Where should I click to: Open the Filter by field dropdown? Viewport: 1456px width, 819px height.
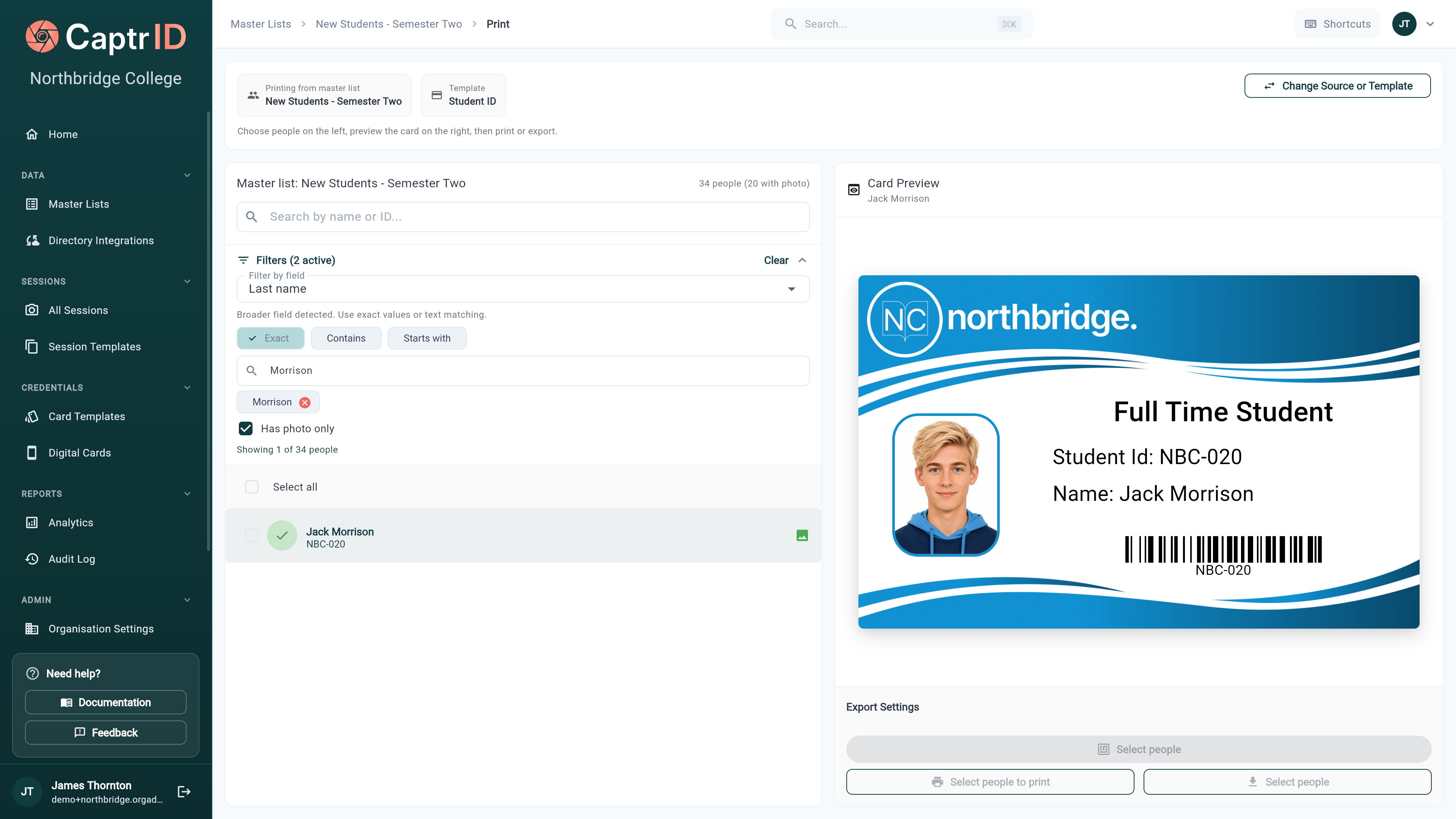[523, 289]
